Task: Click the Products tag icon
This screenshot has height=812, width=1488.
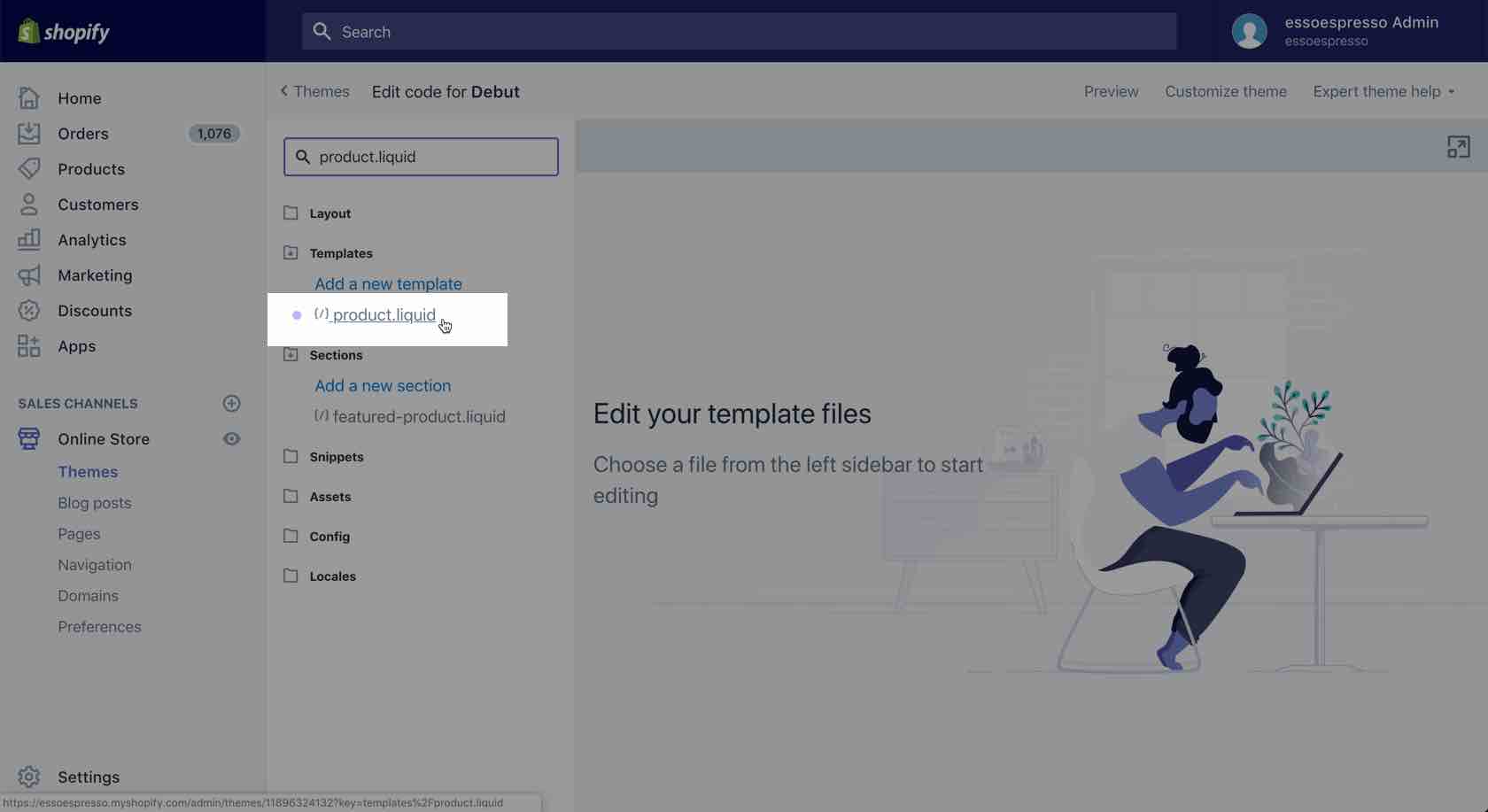Action: (x=28, y=169)
